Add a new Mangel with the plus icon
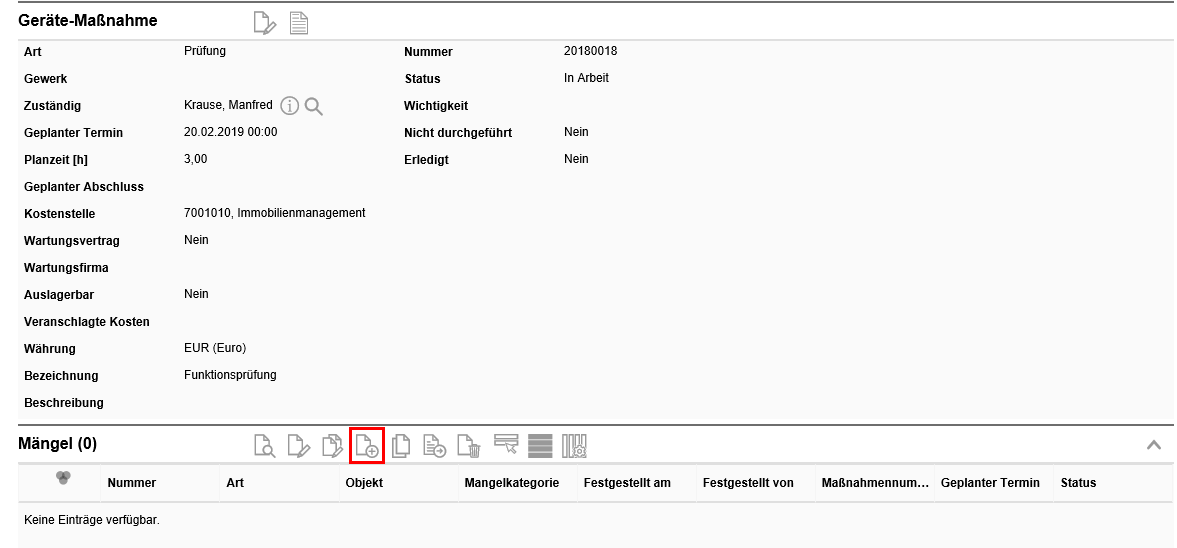1177x548 pixels. pos(367,446)
